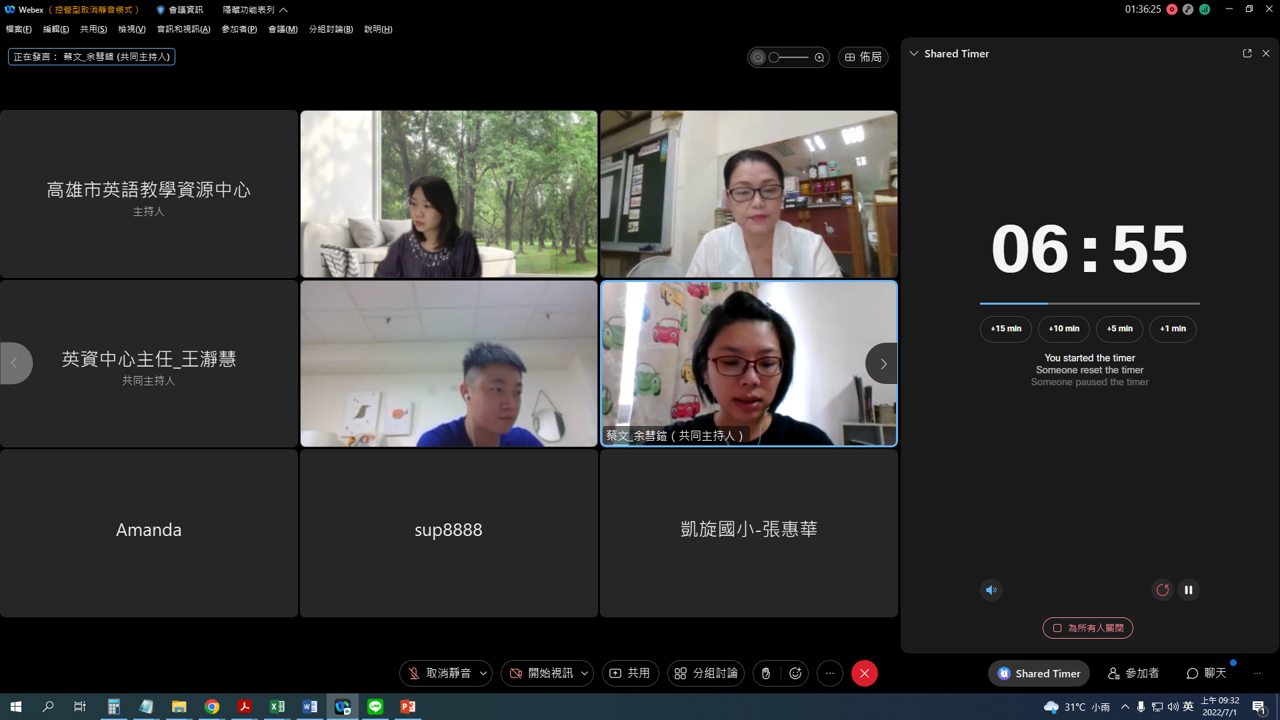The width and height of the screenshot is (1280, 720).
Task: Expand video options arrow next to 開始視訊
Action: click(585, 674)
